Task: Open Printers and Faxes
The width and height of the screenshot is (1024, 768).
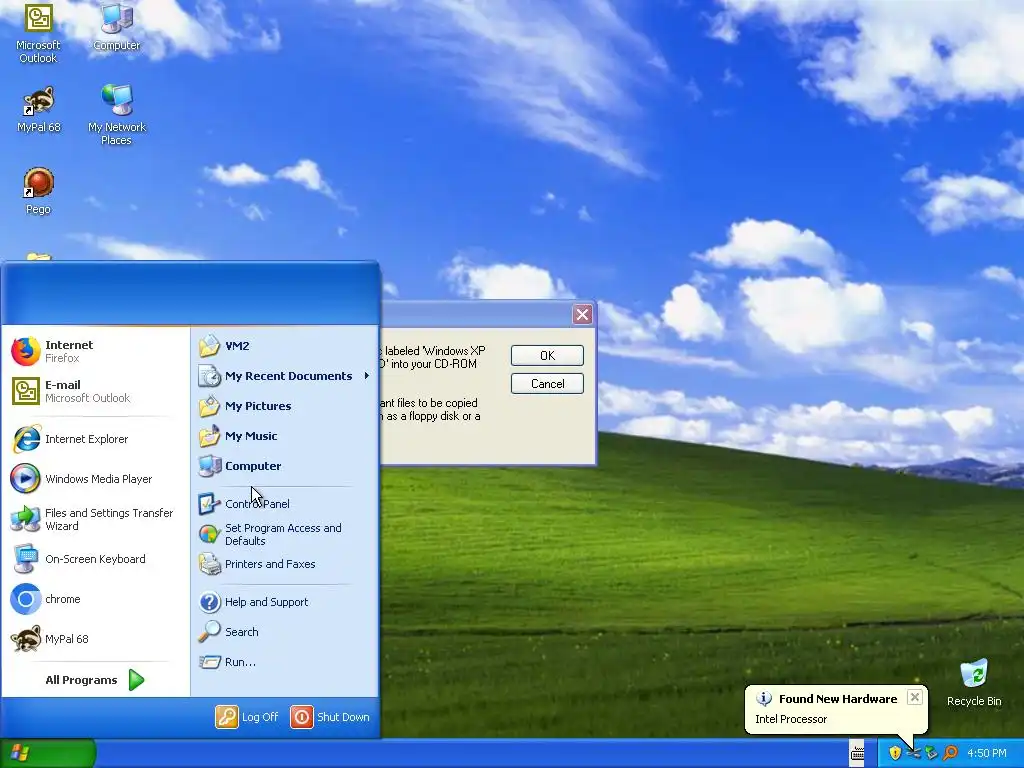Action: pyautogui.click(x=284, y=564)
